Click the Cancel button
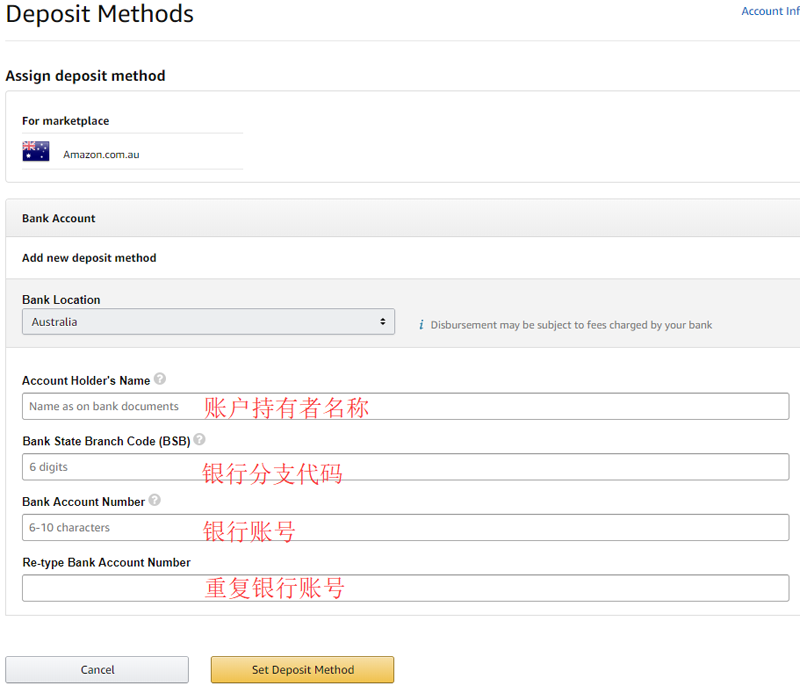The width and height of the screenshot is (800, 693). pos(97,670)
